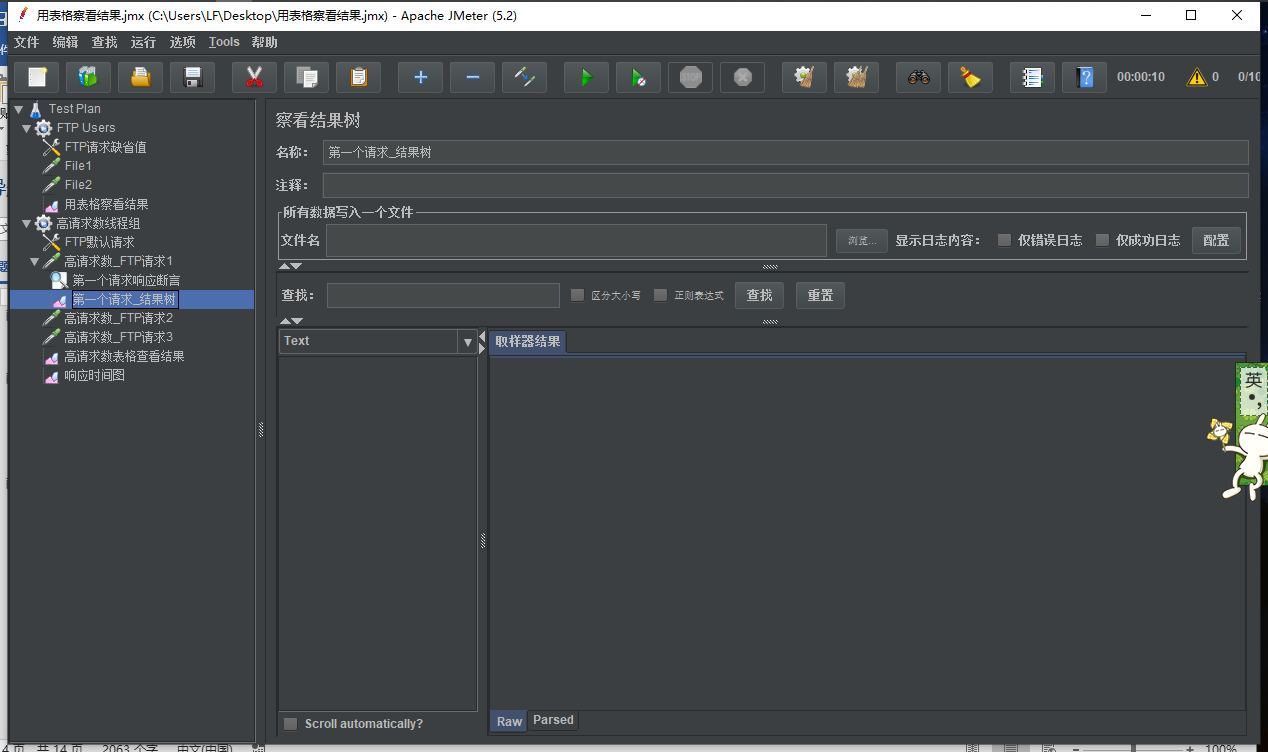Viewport: 1268px width, 752px height.
Task: Click the Help question mark toolbar icon
Action: pos(1084,77)
